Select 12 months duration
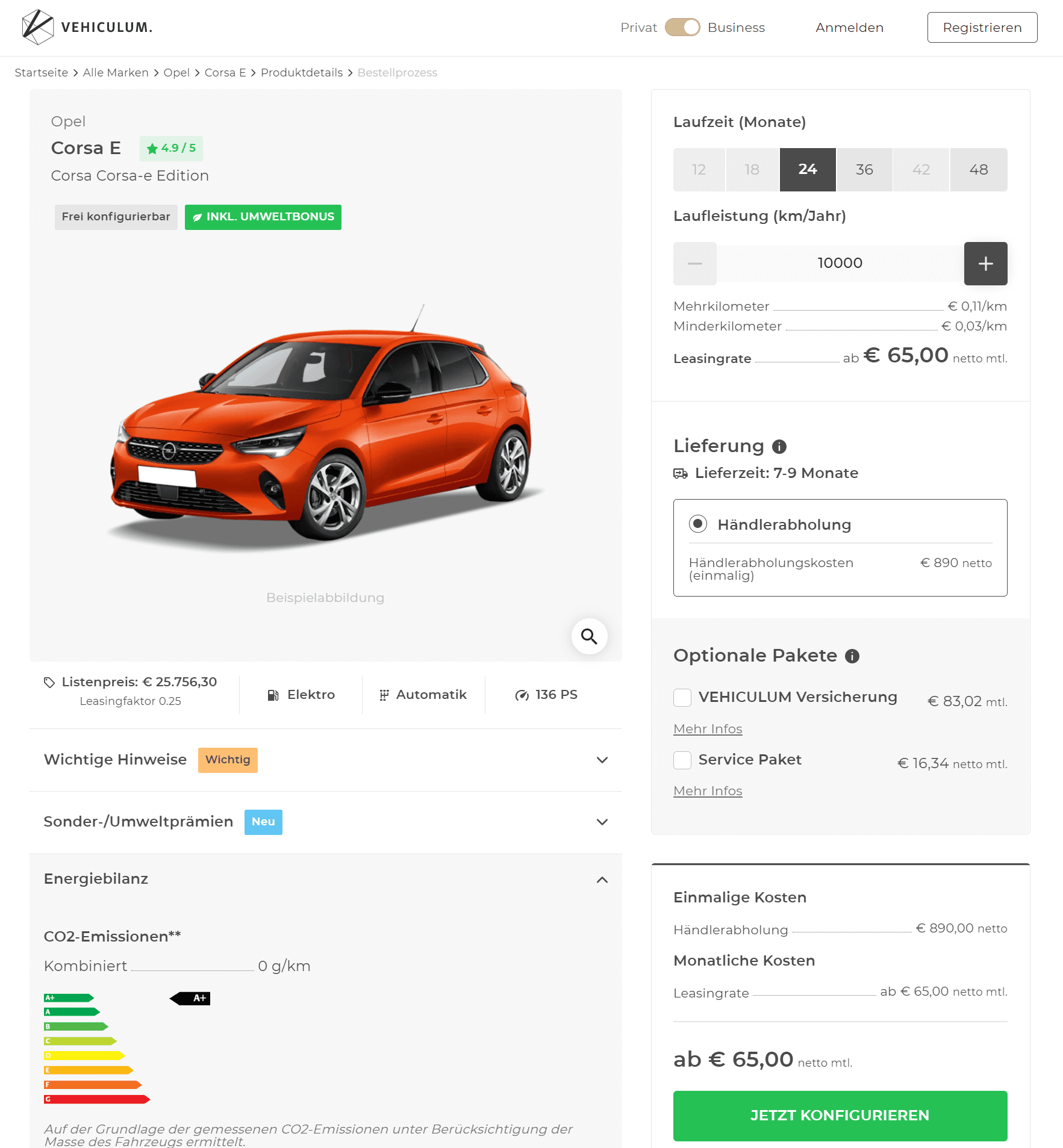This screenshot has width=1063, height=1148. [699, 170]
